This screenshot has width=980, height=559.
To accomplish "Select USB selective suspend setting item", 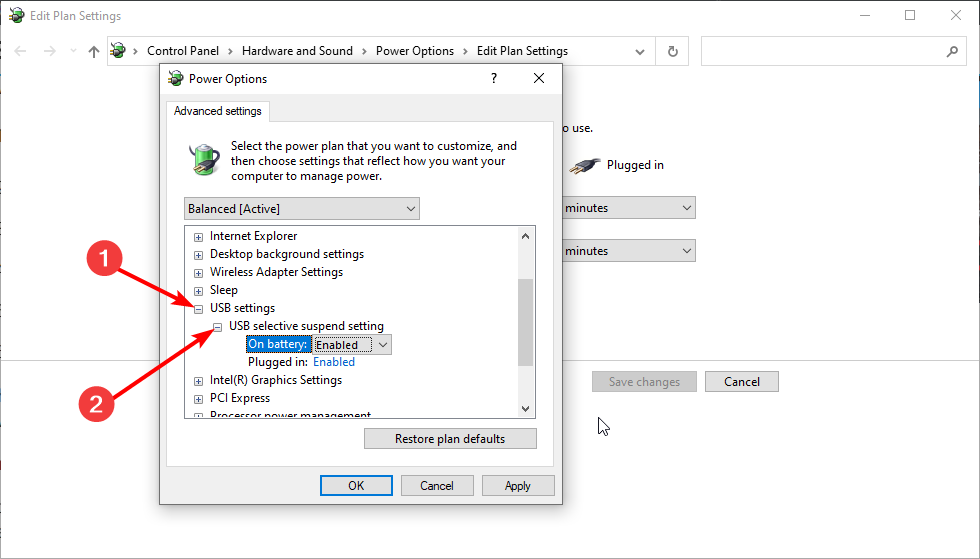I will coord(306,326).
